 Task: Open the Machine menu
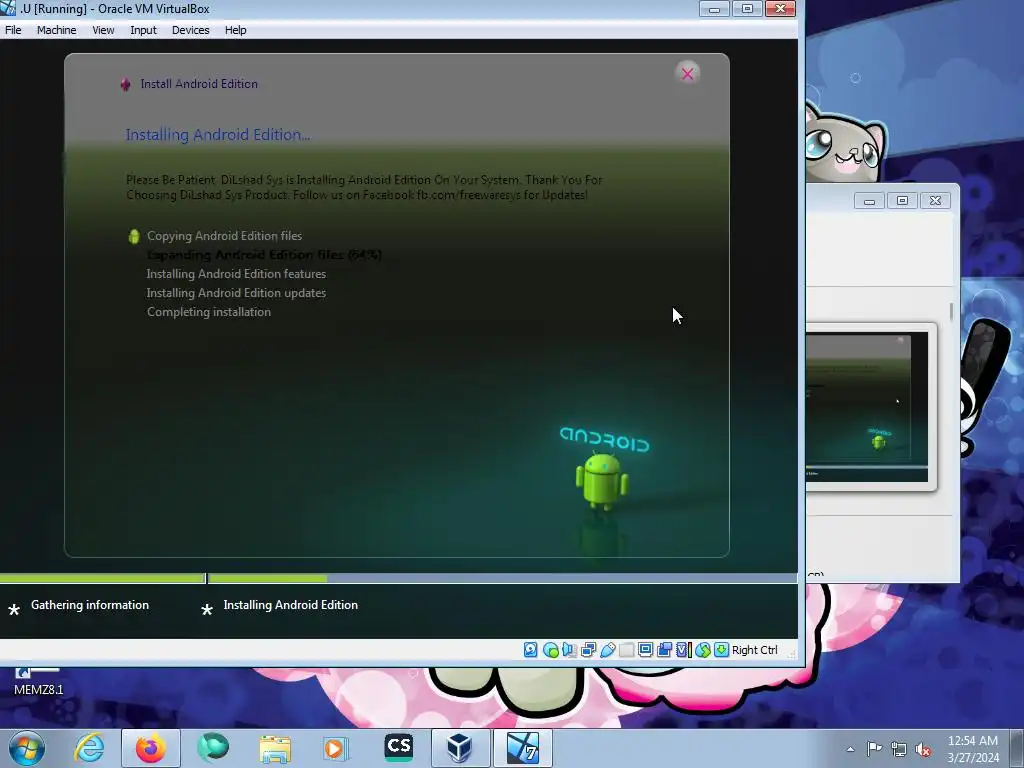(56, 30)
